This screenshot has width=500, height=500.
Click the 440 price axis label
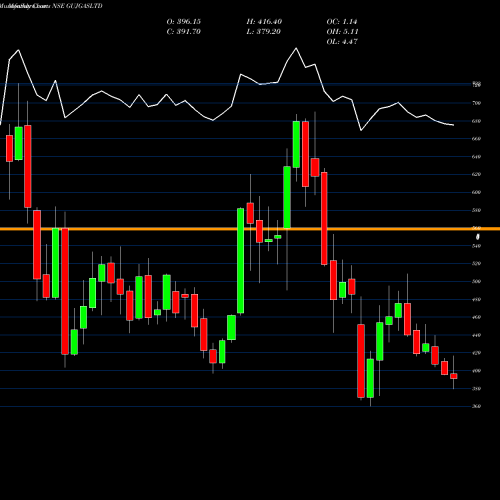point(477,335)
